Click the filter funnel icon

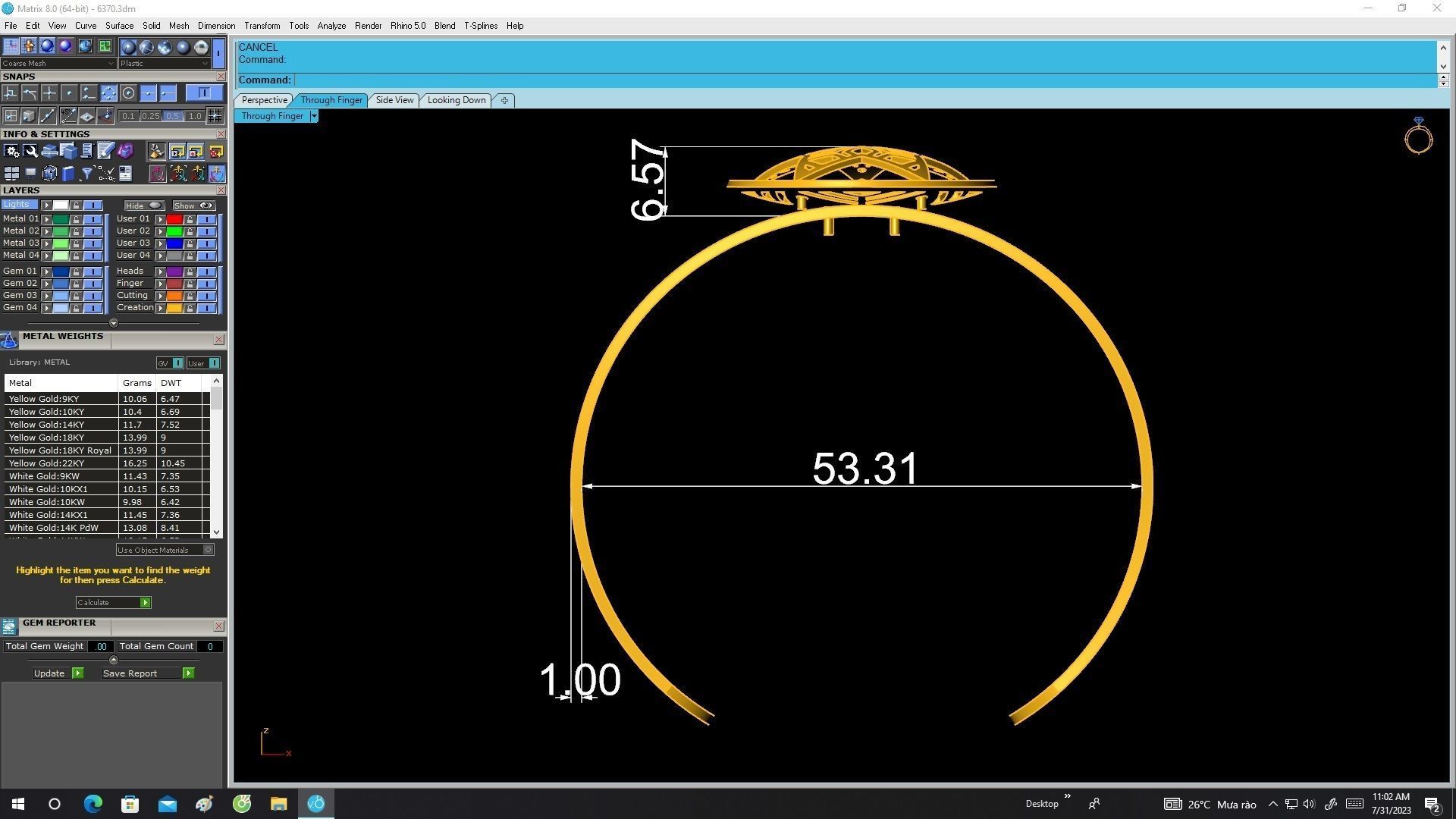click(86, 174)
